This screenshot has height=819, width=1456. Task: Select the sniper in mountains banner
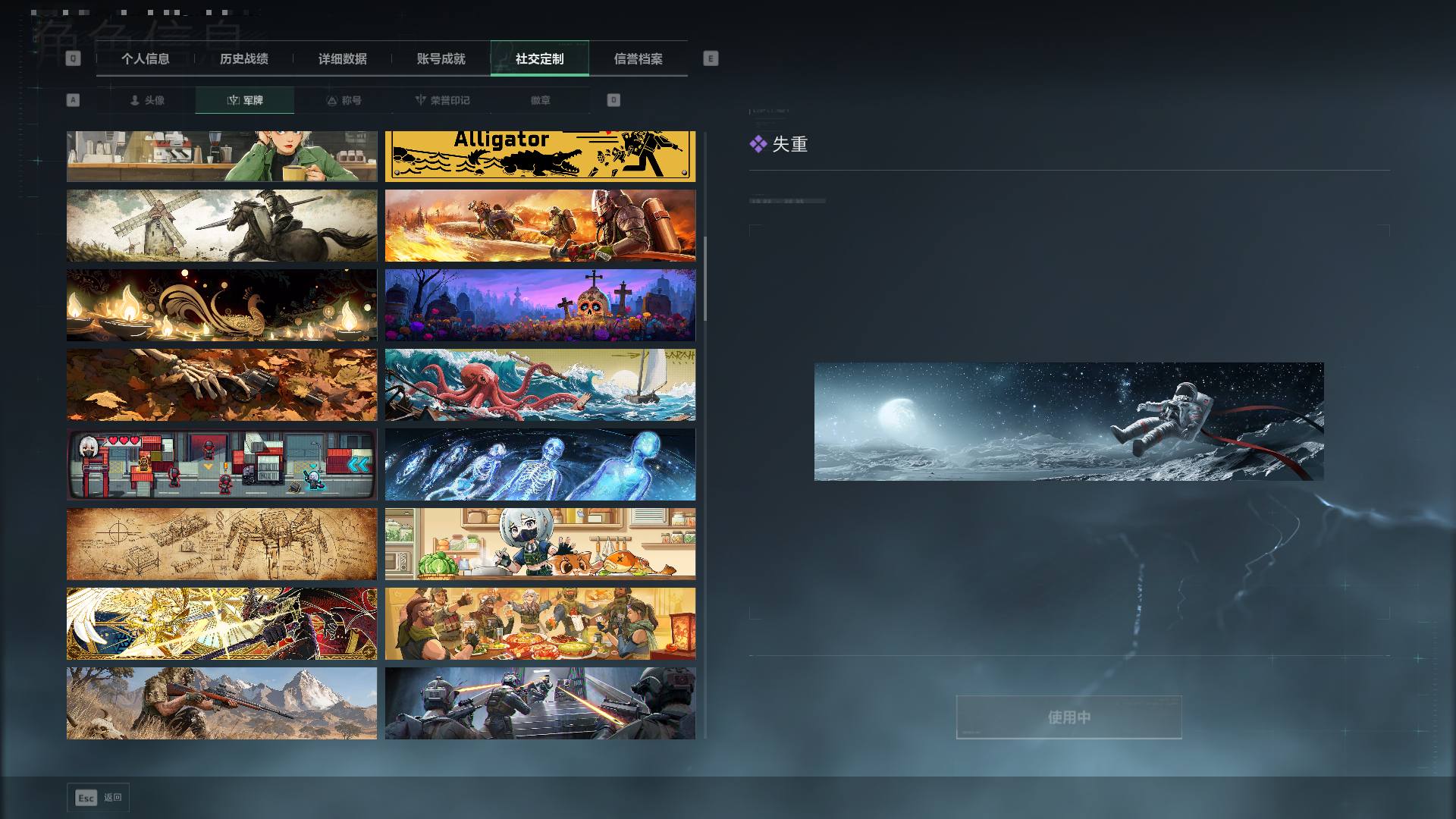(221, 703)
